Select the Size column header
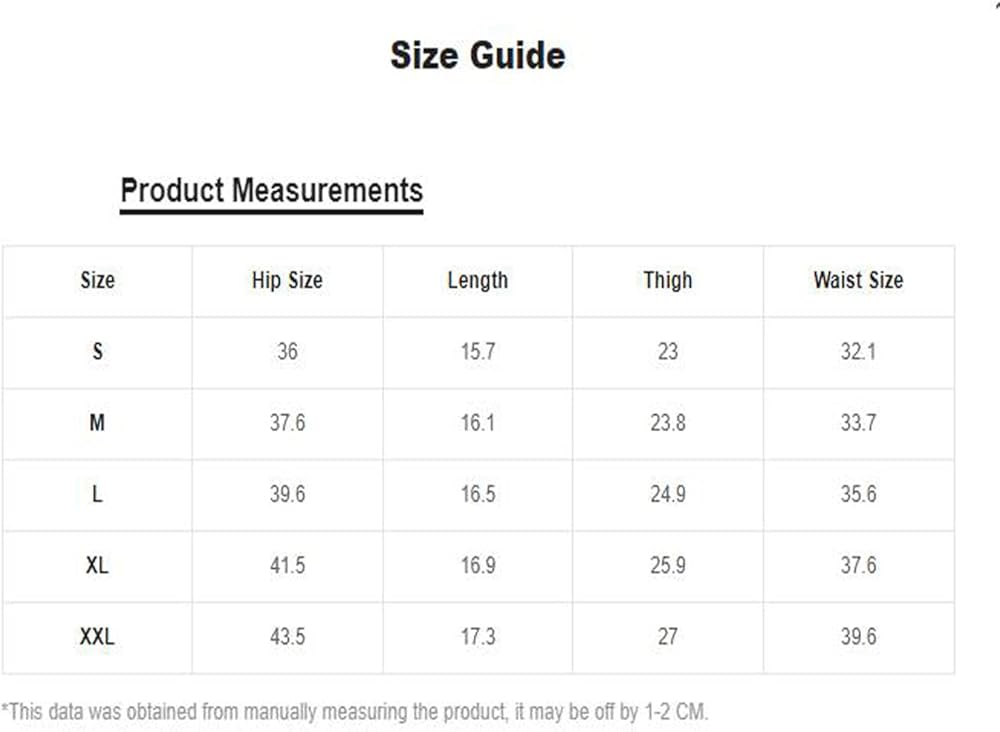Image resolution: width=1000 pixels, height=732 pixels. (x=97, y=281)
